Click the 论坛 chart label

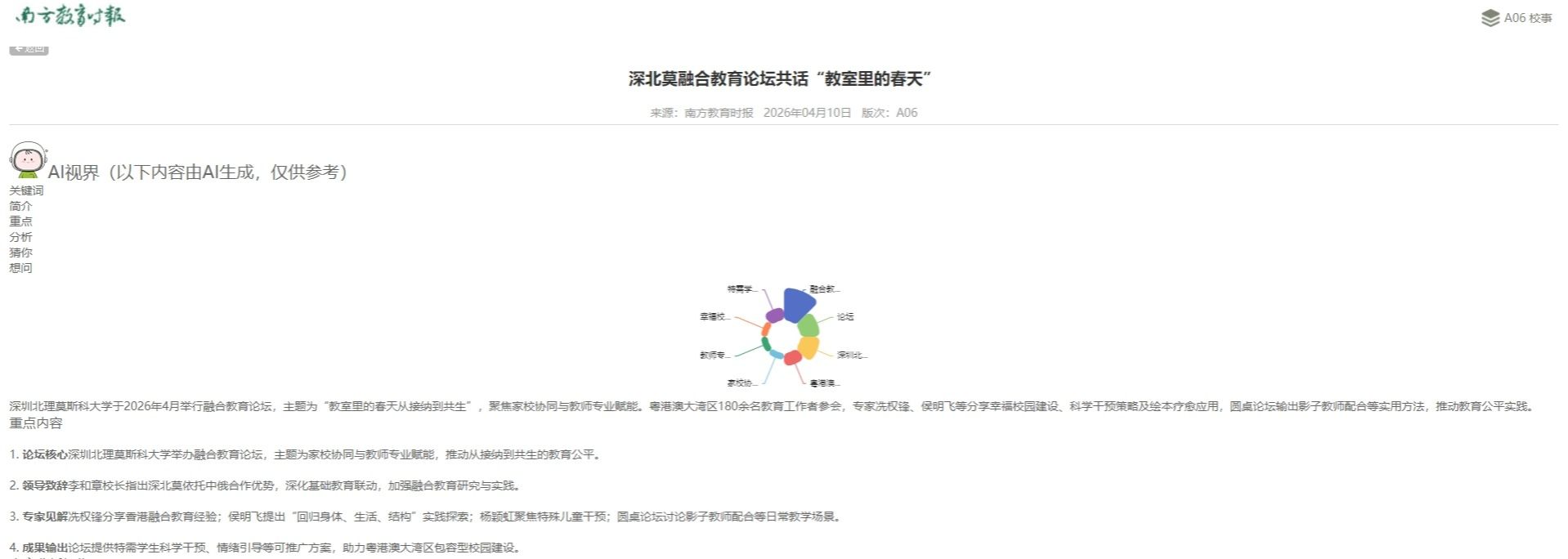845,316
